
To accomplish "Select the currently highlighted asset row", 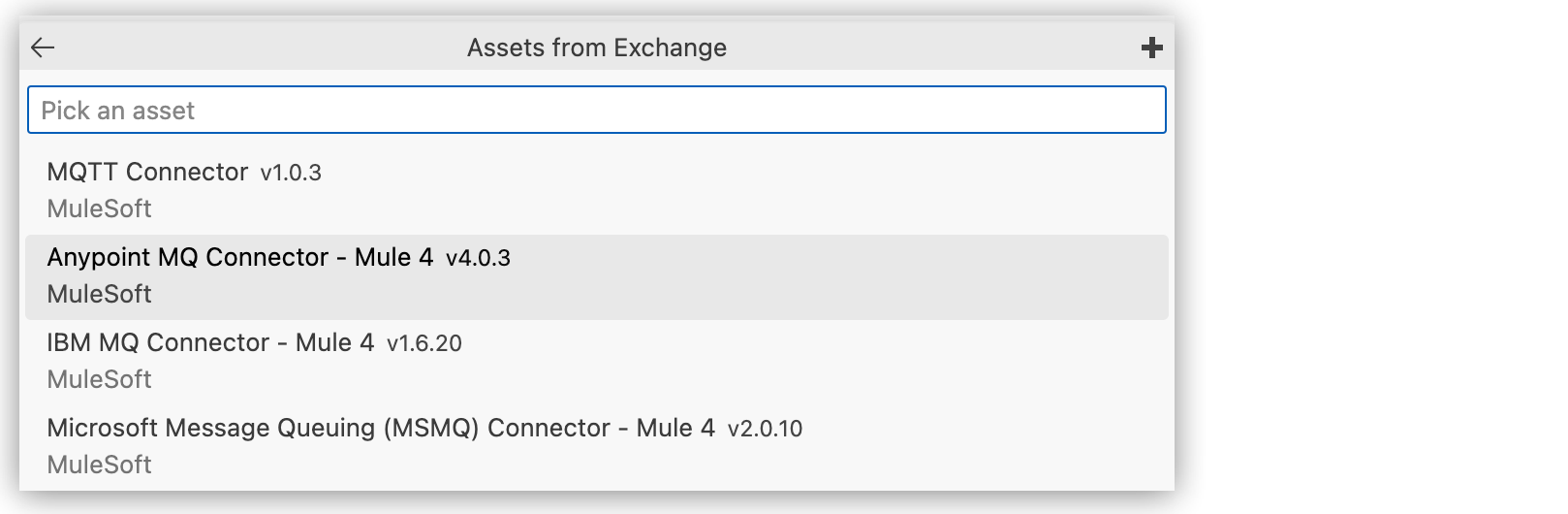I will point(596,276).
